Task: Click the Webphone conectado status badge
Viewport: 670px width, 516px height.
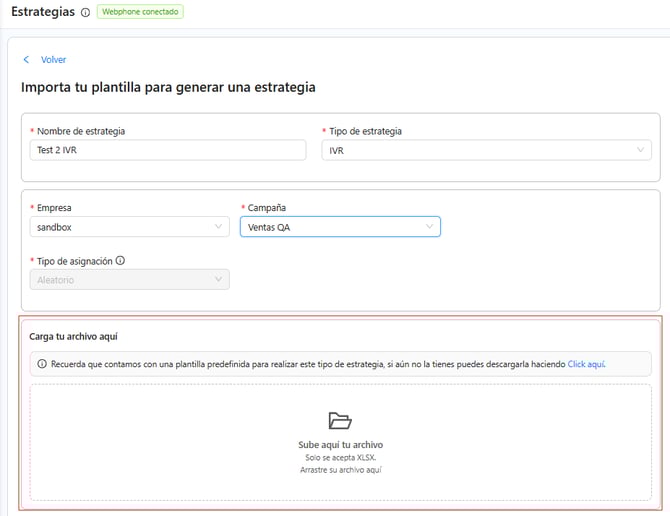Action: pyautogui.click(x=140, y=13)
